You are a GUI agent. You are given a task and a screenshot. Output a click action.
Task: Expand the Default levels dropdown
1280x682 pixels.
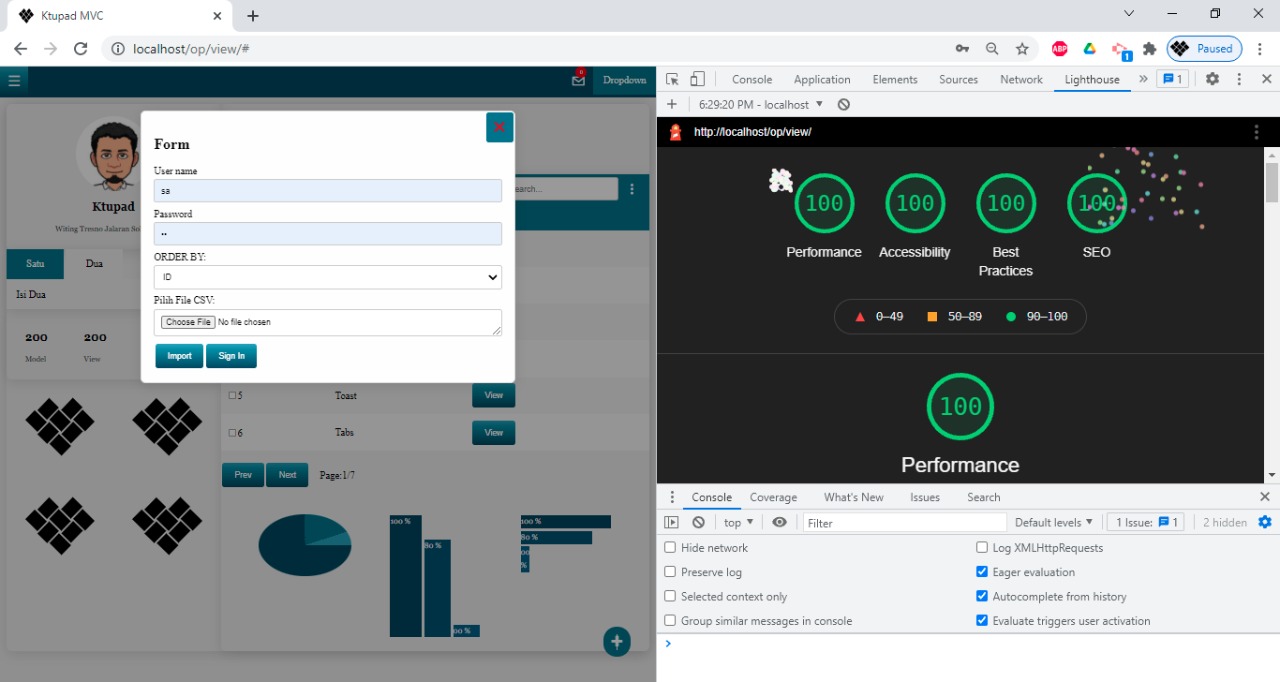tap(1053, 522)
